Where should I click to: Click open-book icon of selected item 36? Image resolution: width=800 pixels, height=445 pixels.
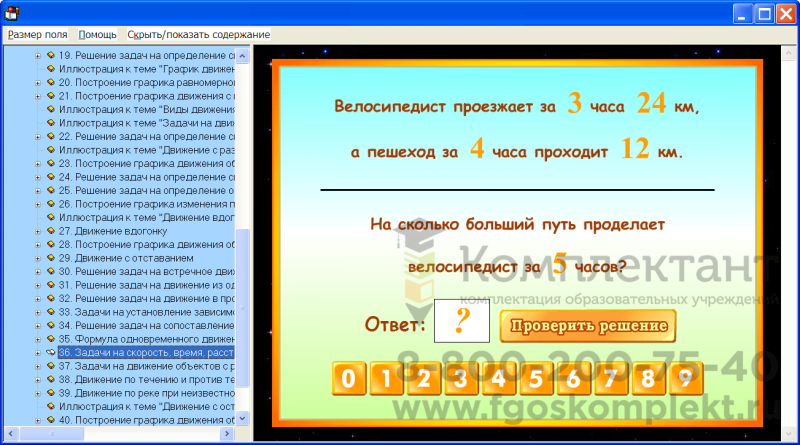(x=51, y=352)
